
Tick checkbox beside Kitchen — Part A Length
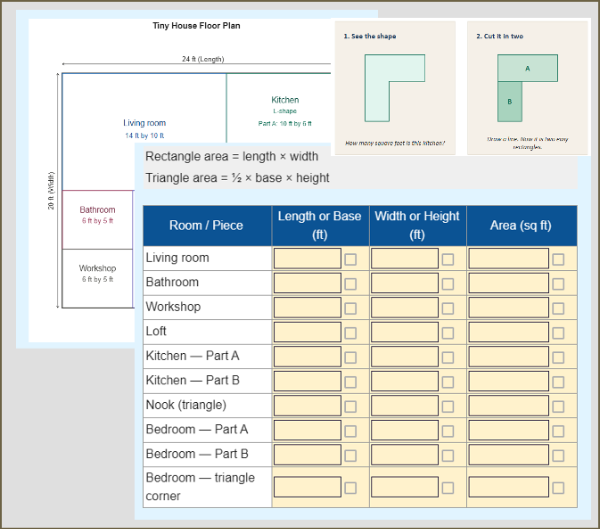click(350, 357)
